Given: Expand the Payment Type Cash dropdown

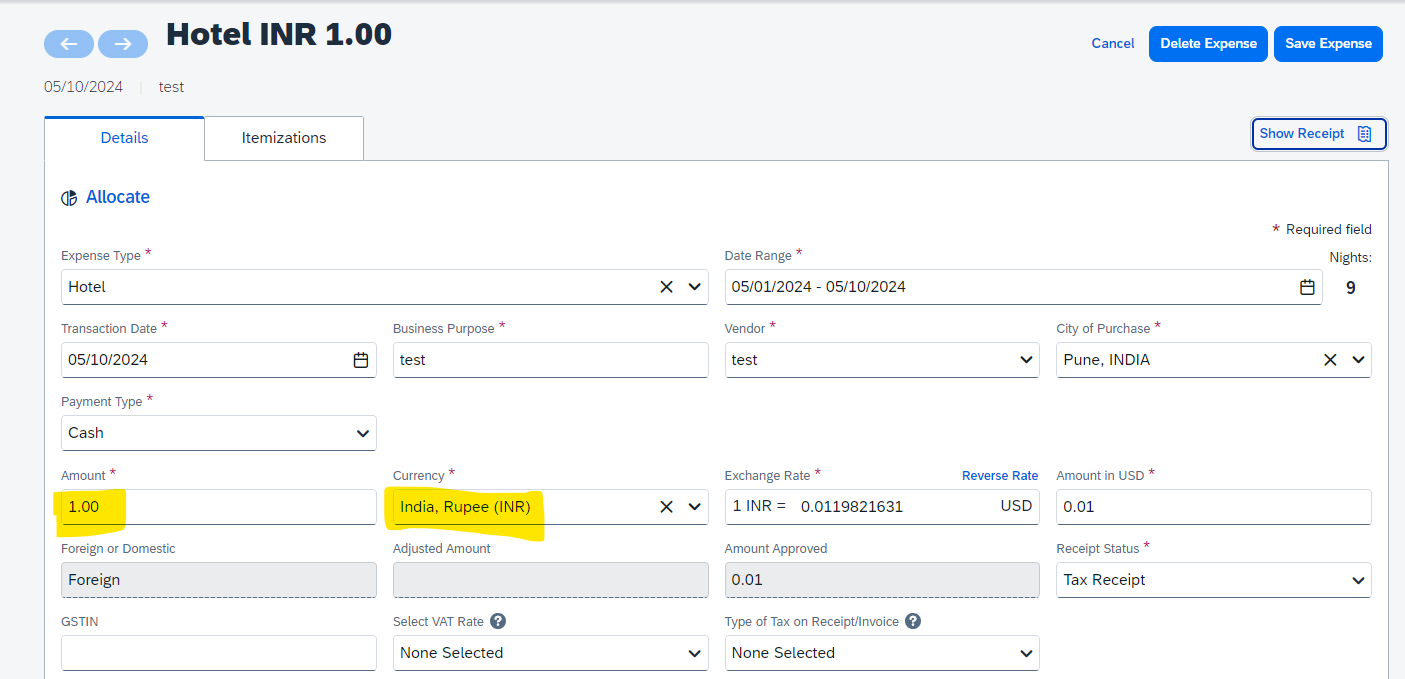Looking at the screenshot, I should coord(362,433).
